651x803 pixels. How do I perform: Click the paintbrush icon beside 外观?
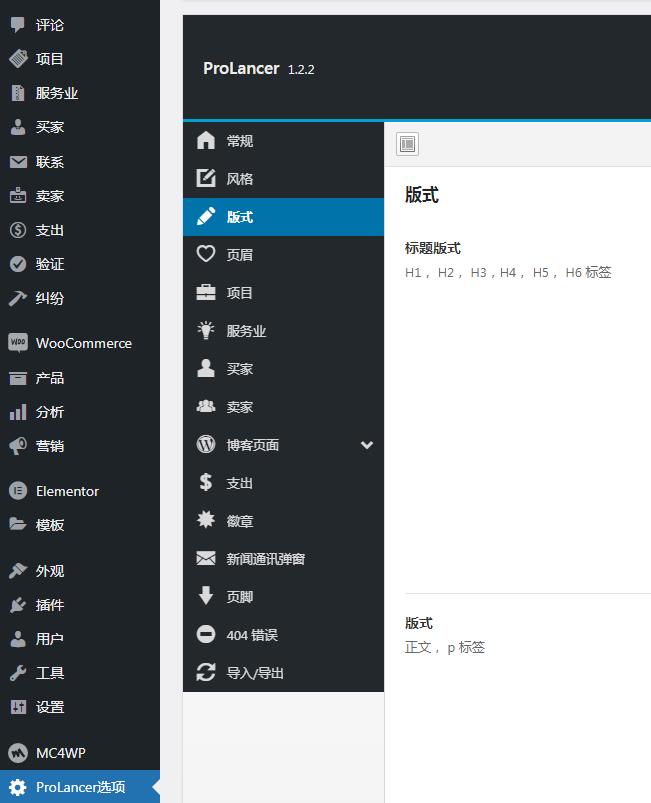[x=18, y=570]
